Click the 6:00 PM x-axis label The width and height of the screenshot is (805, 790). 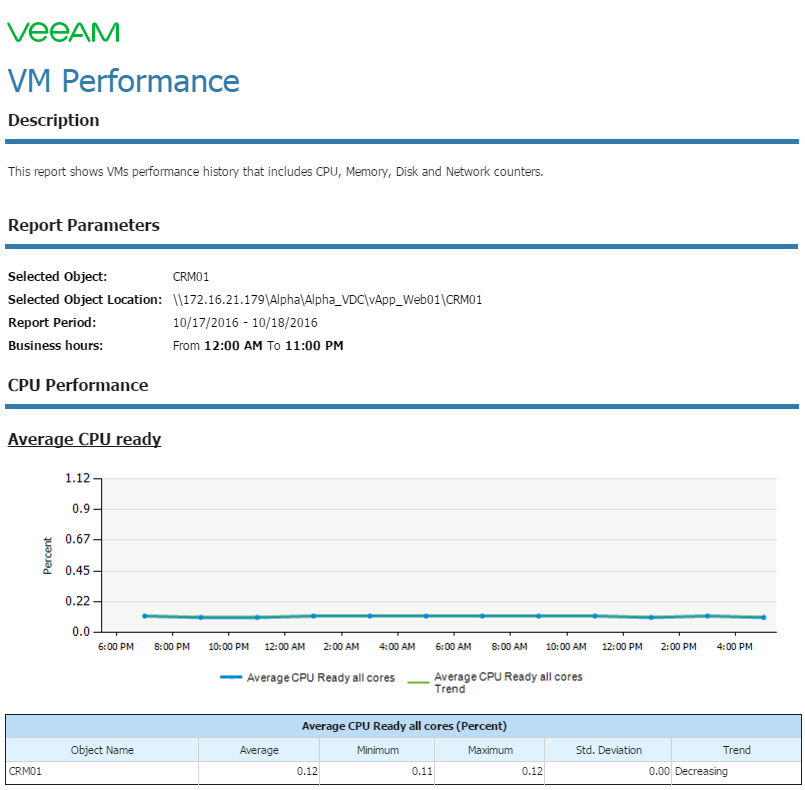pyautogui.click(x=116, y=647)
